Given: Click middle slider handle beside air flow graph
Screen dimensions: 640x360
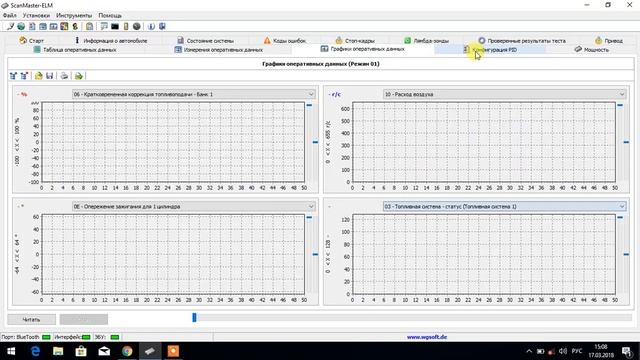Looking at the screenshot, I should click(x=626, y=142).
